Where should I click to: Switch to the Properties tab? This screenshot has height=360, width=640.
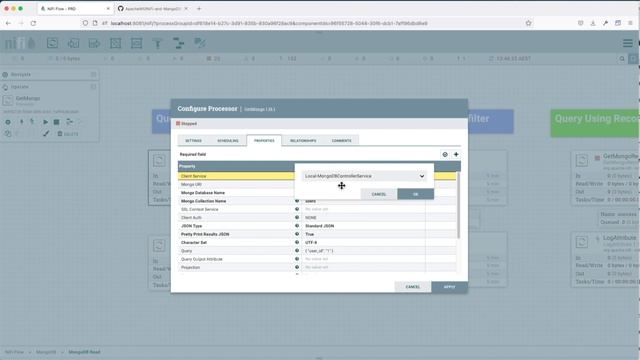pos(264,140)
